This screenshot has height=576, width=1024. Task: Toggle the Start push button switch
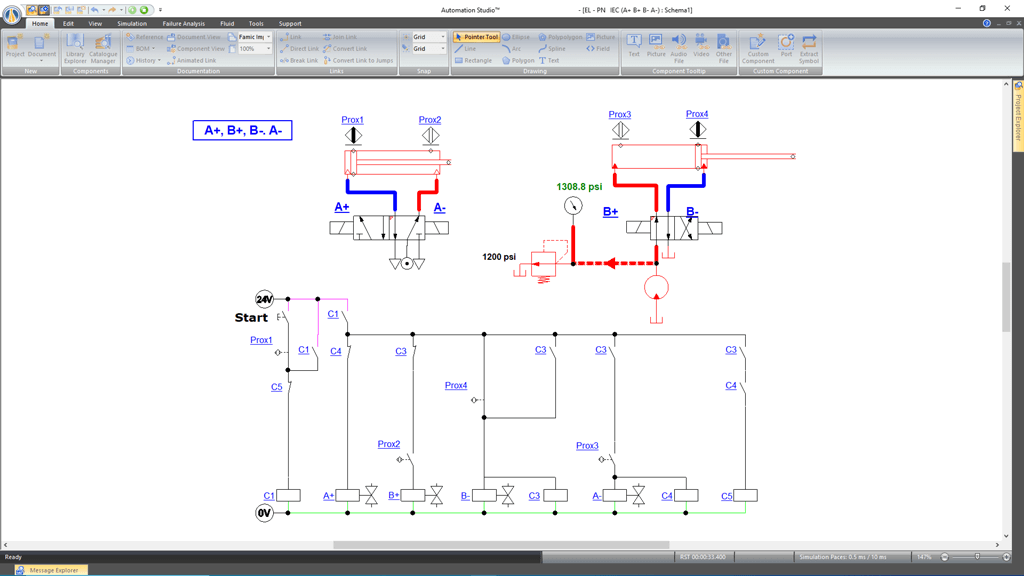pos(283,318)
